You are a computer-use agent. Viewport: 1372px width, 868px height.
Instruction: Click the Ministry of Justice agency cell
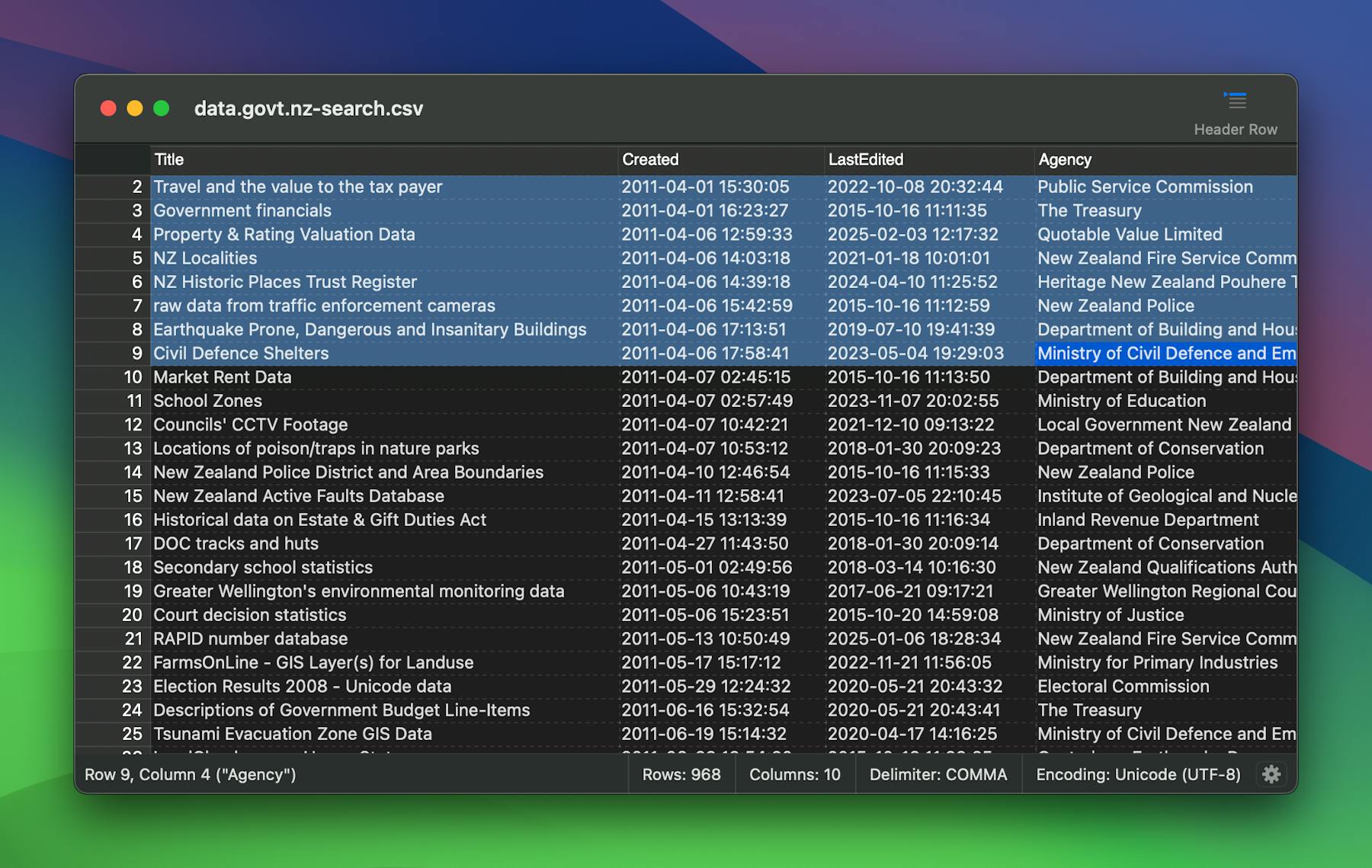tap(1110, 615)
